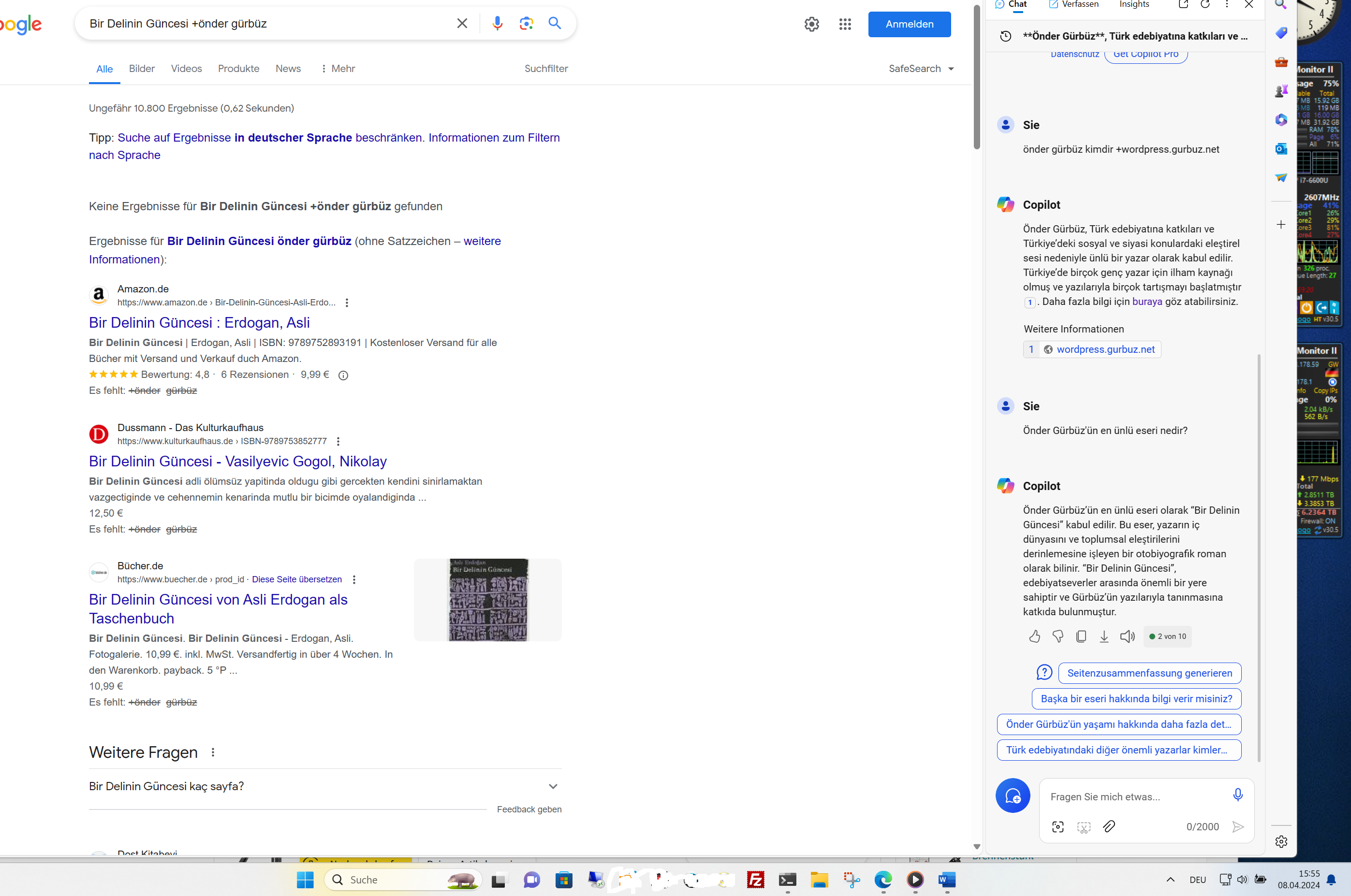
Task: Click the blue magnifier search button
Action: (x=555, y=23)
